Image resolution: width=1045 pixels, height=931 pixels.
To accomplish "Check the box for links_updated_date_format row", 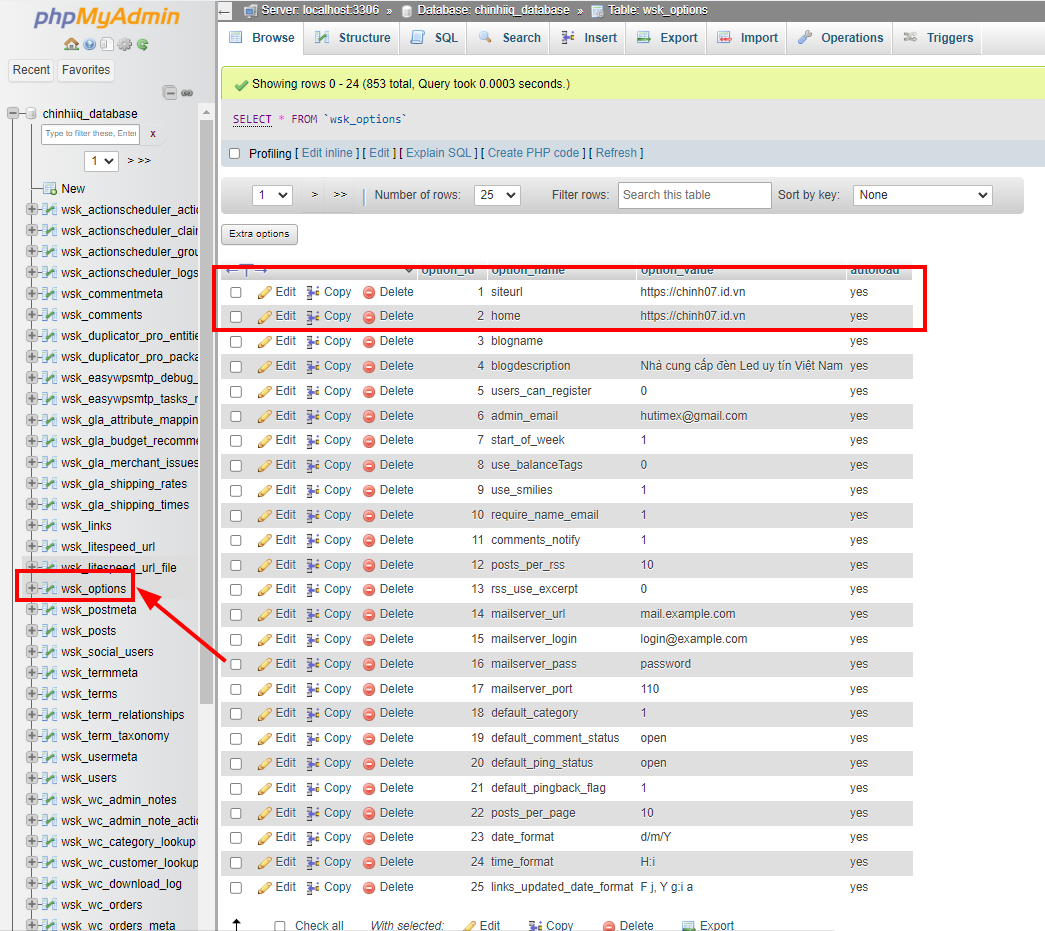I will click(236, 888).
